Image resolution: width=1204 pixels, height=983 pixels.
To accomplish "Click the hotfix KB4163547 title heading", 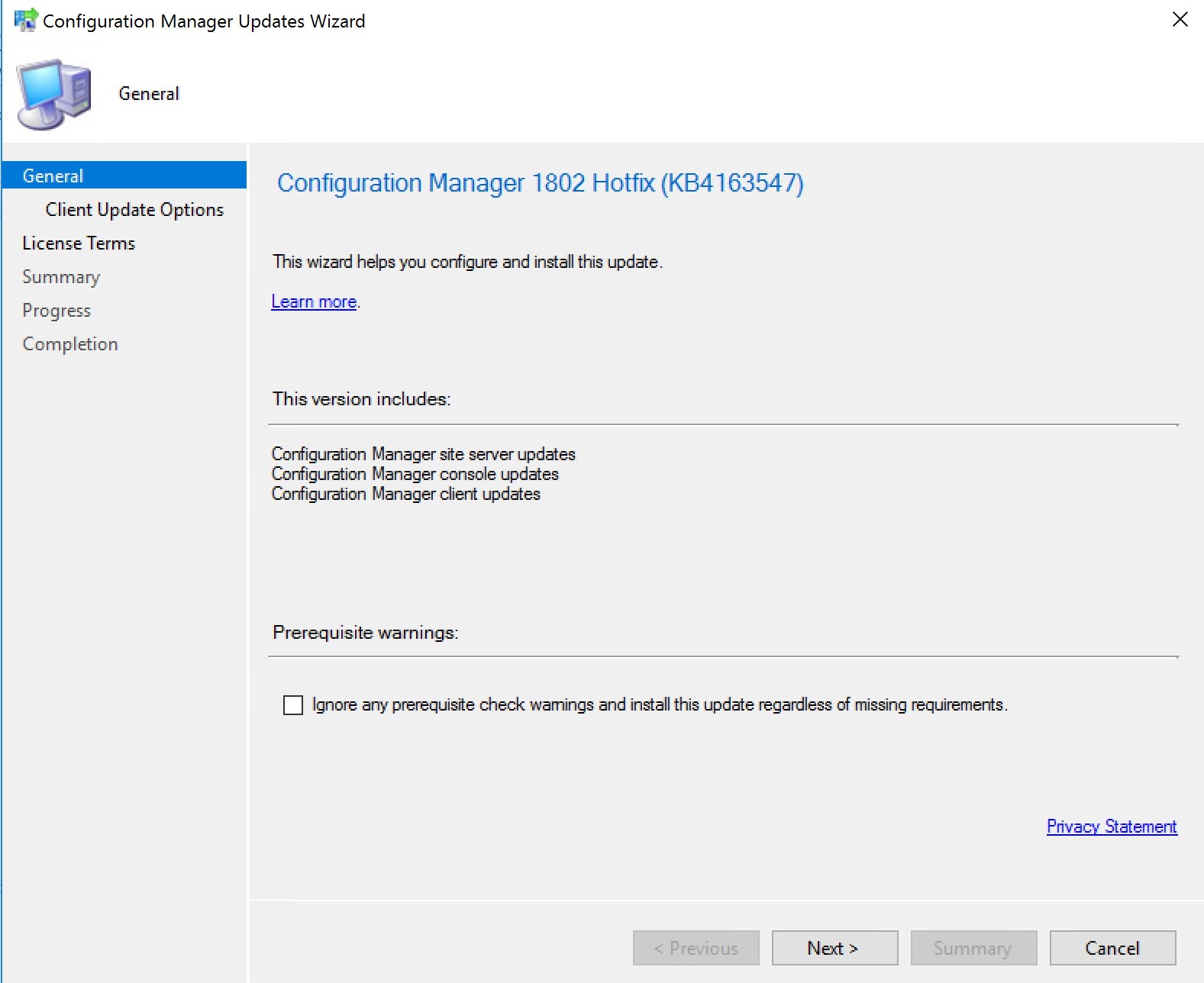I will click(x=540, y=183).
